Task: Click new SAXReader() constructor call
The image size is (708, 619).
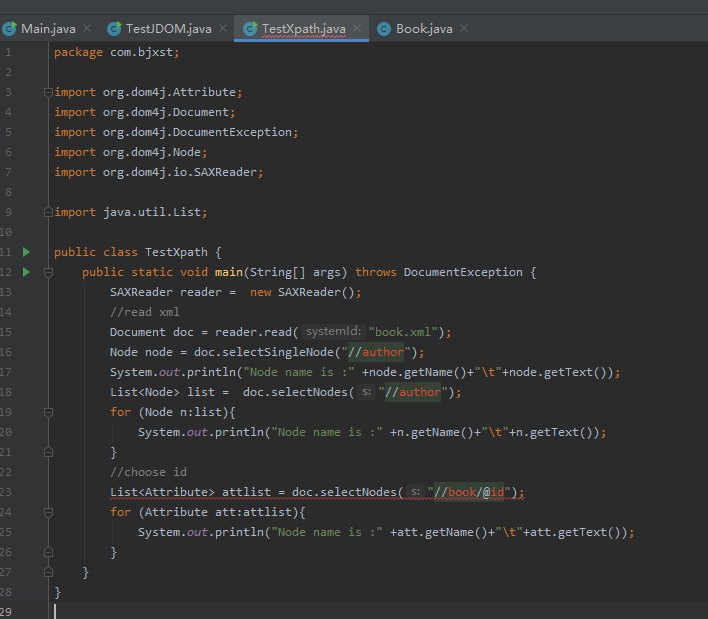Action: coord(302,292)
